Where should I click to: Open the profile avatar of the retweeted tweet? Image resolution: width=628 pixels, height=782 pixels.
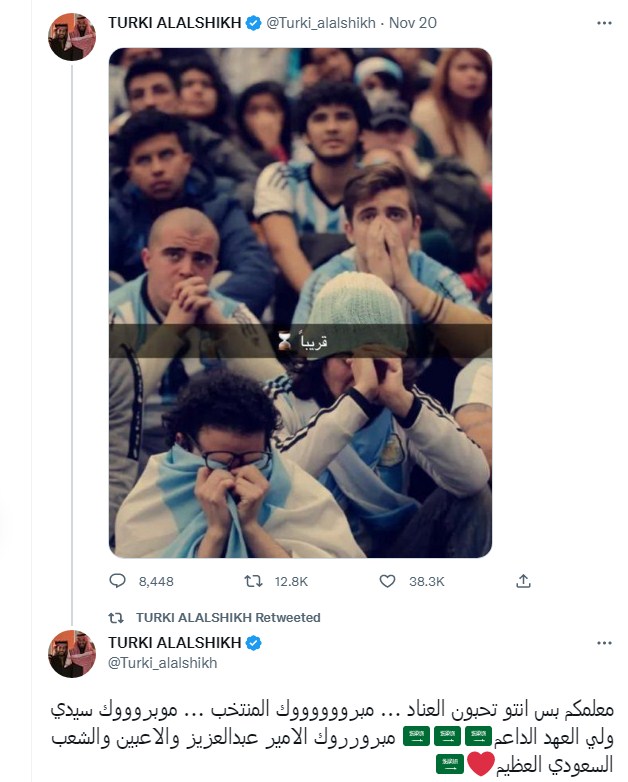pos(72,654)
